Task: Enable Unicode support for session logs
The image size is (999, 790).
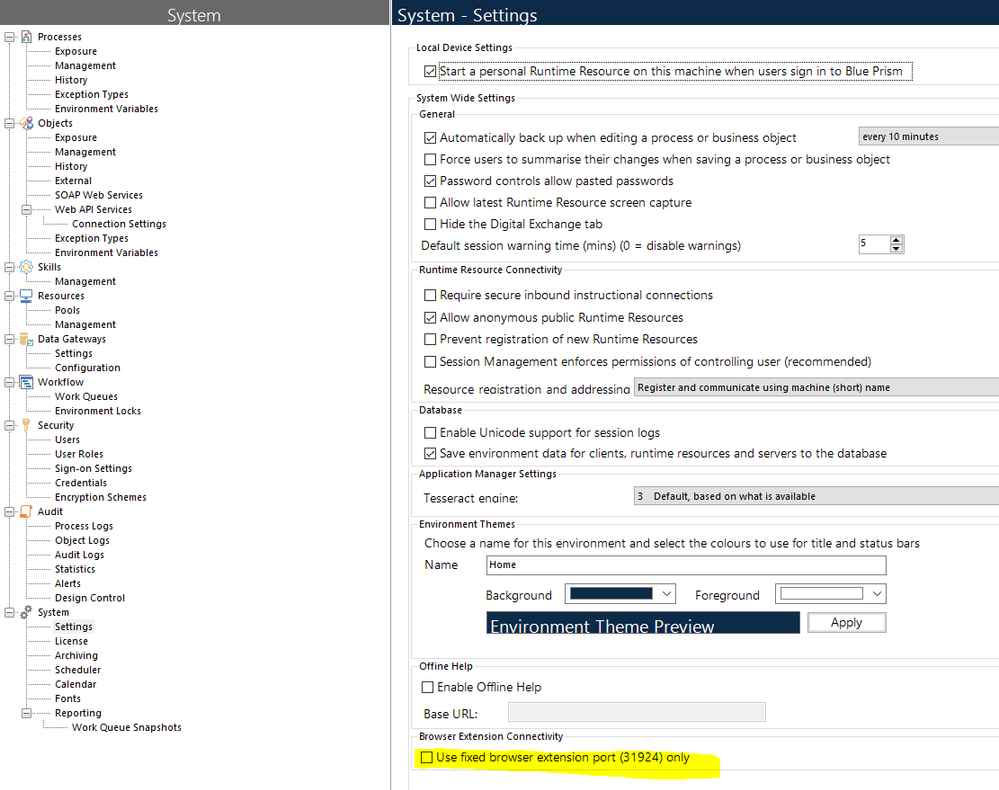Action: pos(430,433)
